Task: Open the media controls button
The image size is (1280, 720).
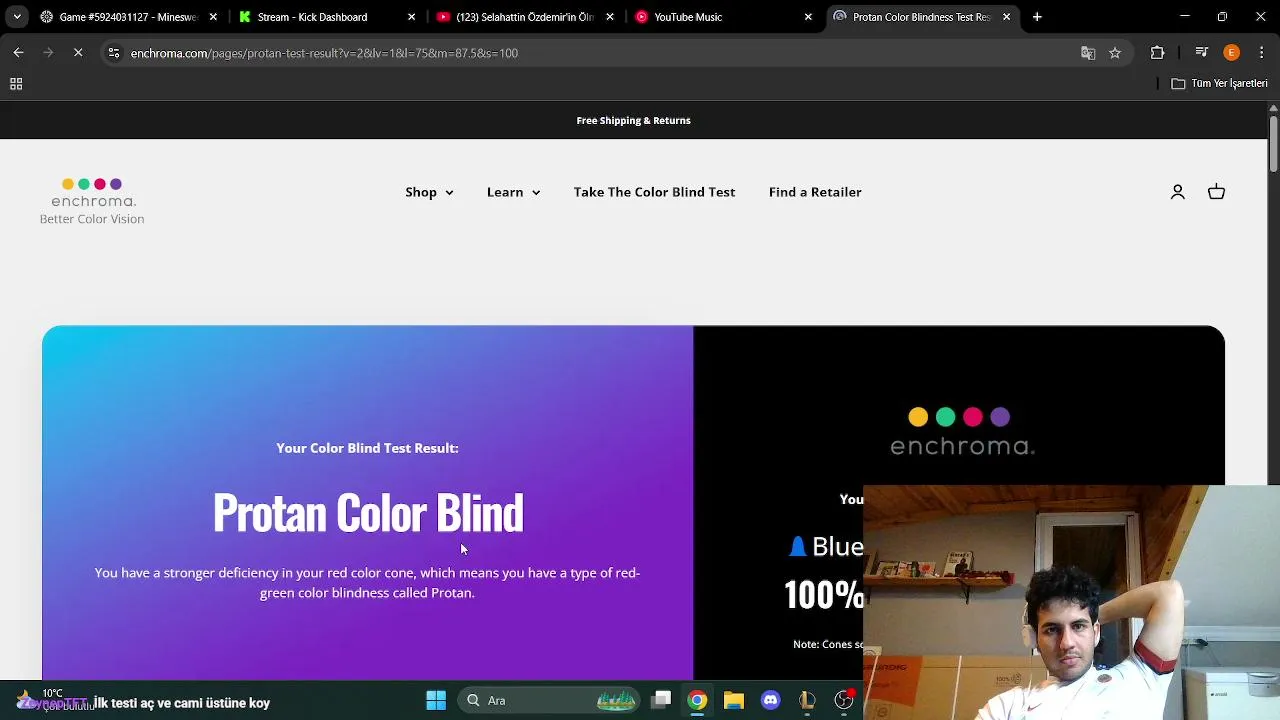Action: [x=1202, y=53]
